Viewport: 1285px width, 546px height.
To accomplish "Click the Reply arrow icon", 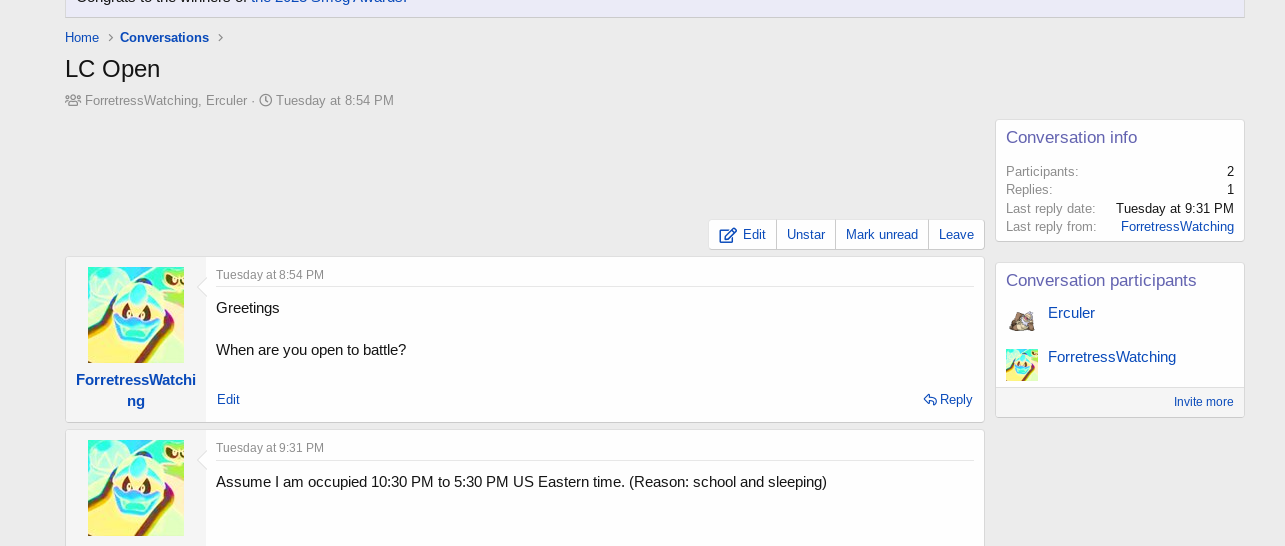I will click(930, 400).
